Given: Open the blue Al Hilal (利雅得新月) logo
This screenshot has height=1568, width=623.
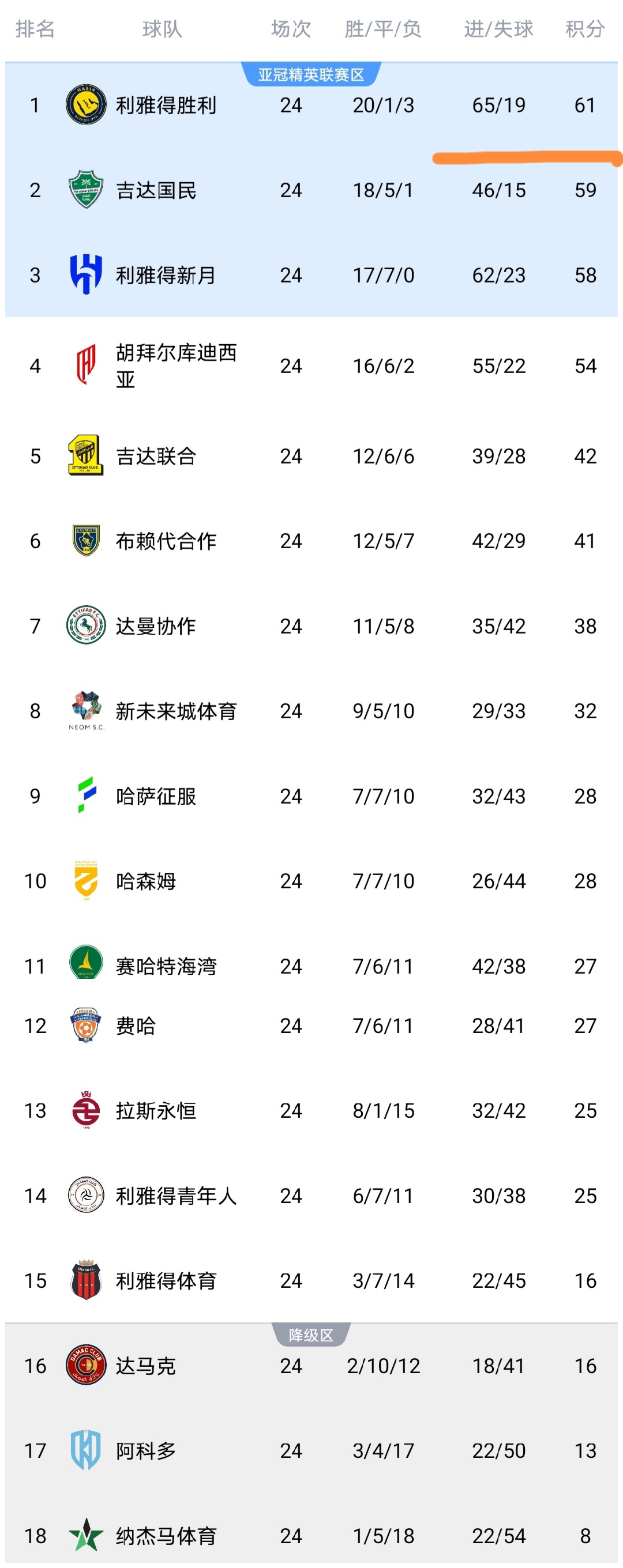Looking at the screenshot, I should (86, 274).
